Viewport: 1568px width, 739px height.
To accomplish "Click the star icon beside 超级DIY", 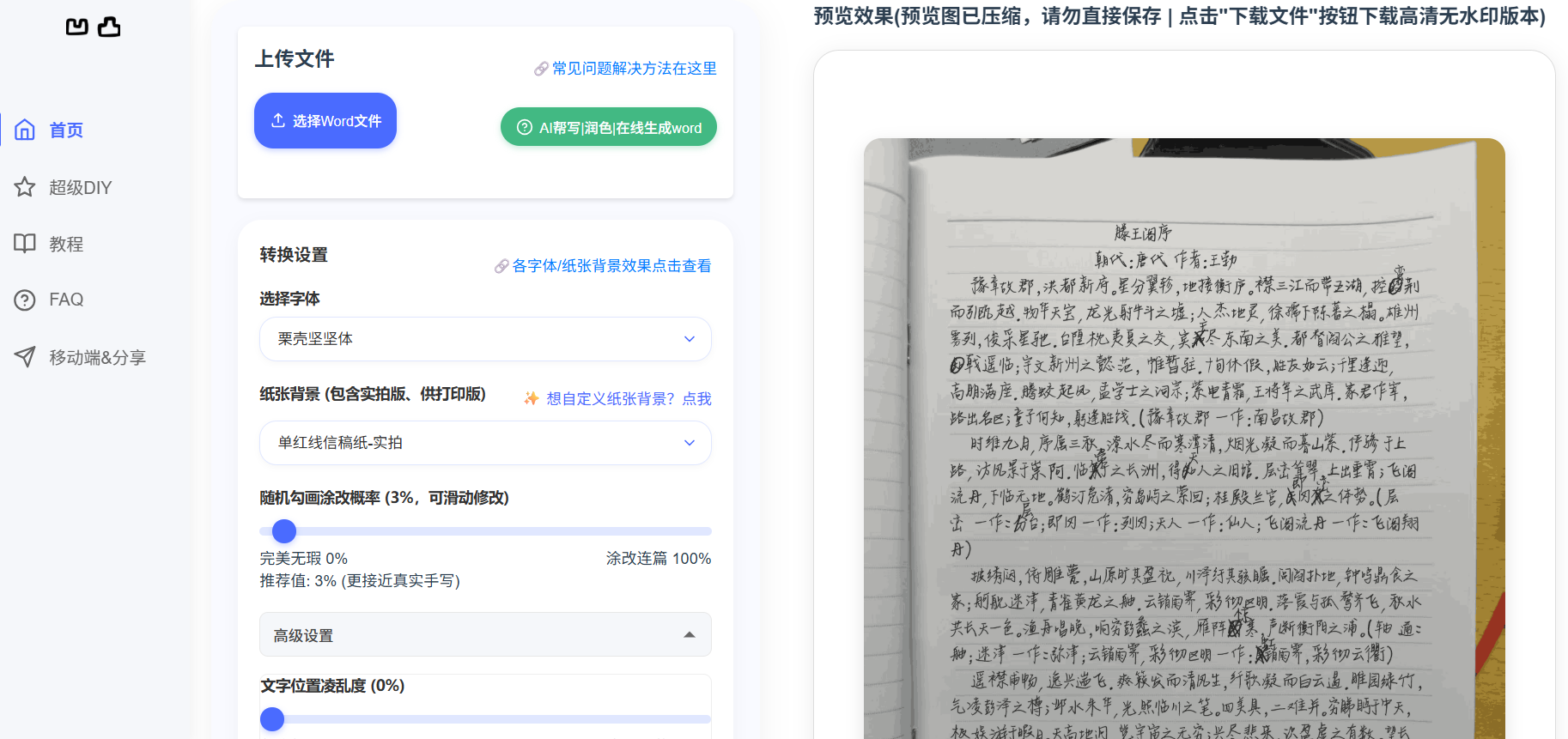I will click(x=25, y=187).
